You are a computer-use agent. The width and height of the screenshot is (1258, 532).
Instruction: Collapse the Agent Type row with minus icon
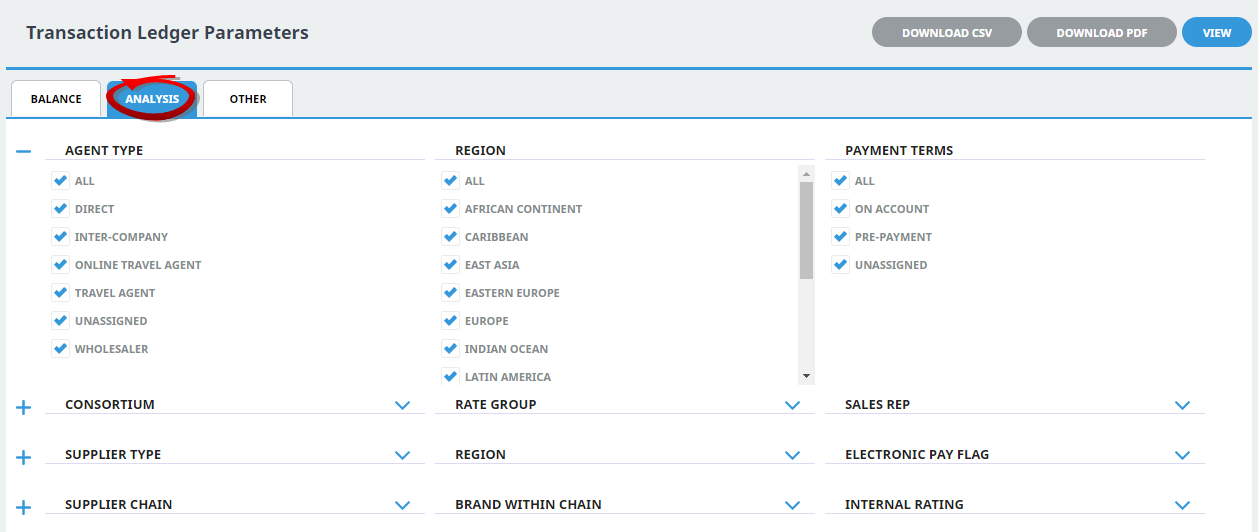click(x=24, y=151)
